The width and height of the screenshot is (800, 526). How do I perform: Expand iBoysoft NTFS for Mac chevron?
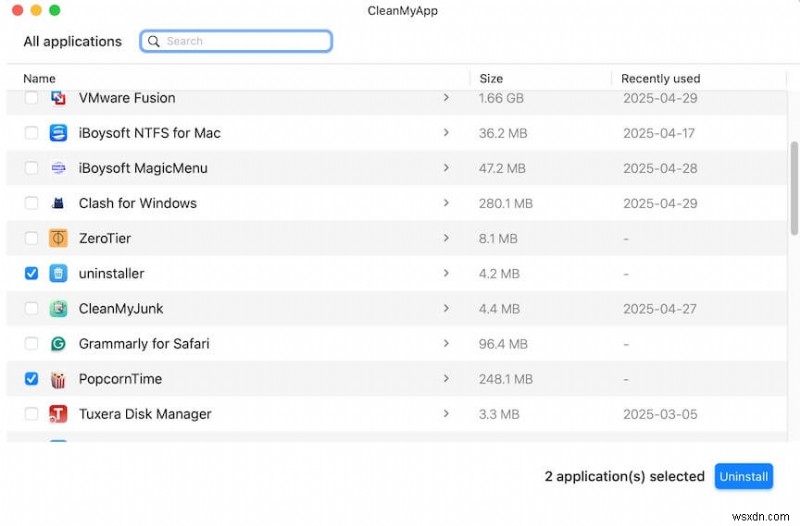click(446, 133)
